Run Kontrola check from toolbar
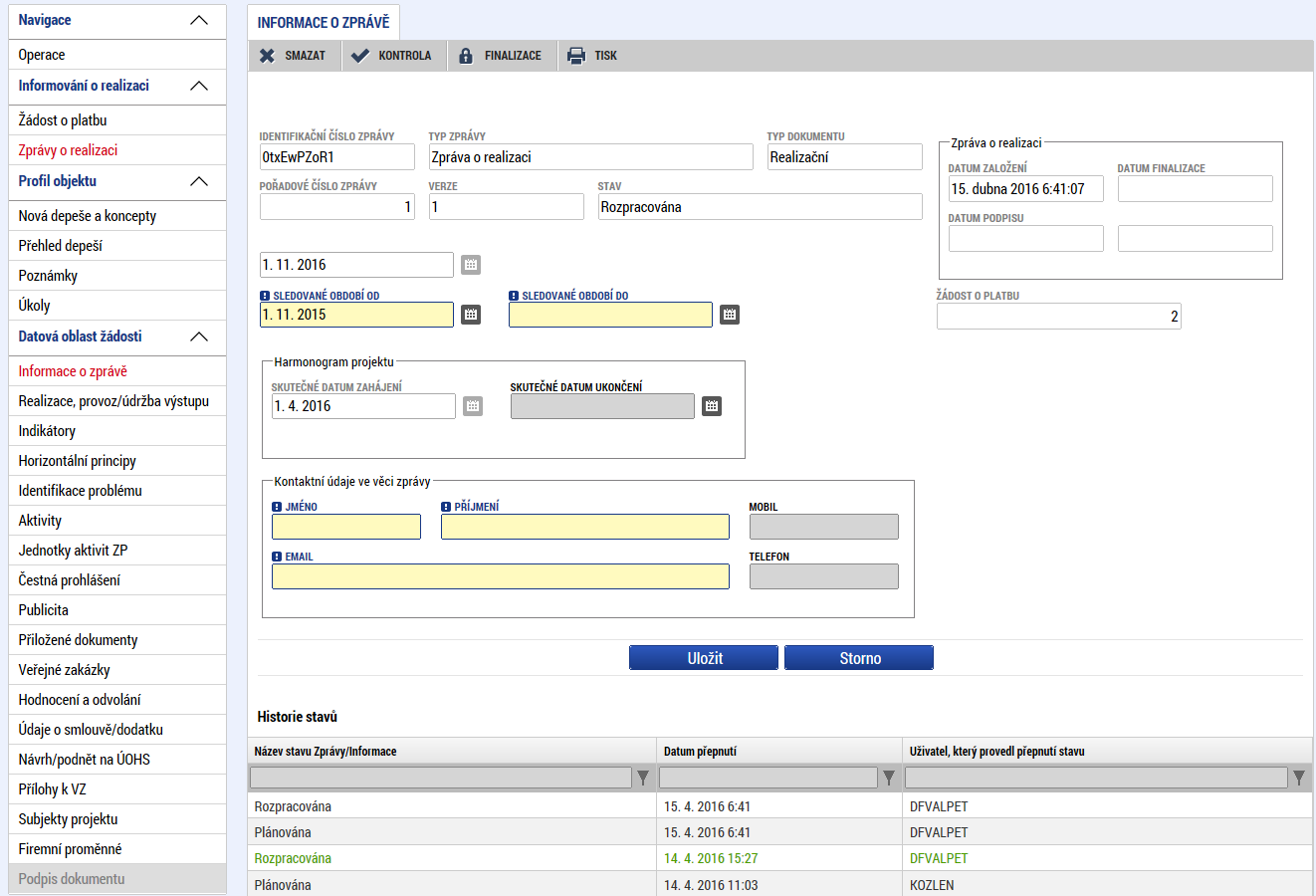Screen dimensions: 1316x896 (392, 56)
